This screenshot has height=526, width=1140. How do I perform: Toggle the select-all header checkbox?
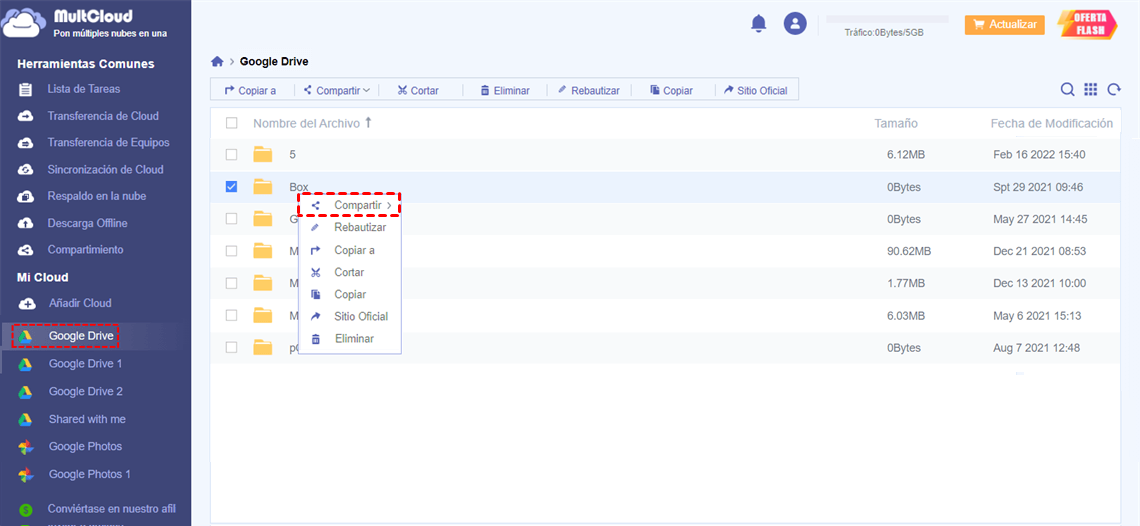(231, 124)
